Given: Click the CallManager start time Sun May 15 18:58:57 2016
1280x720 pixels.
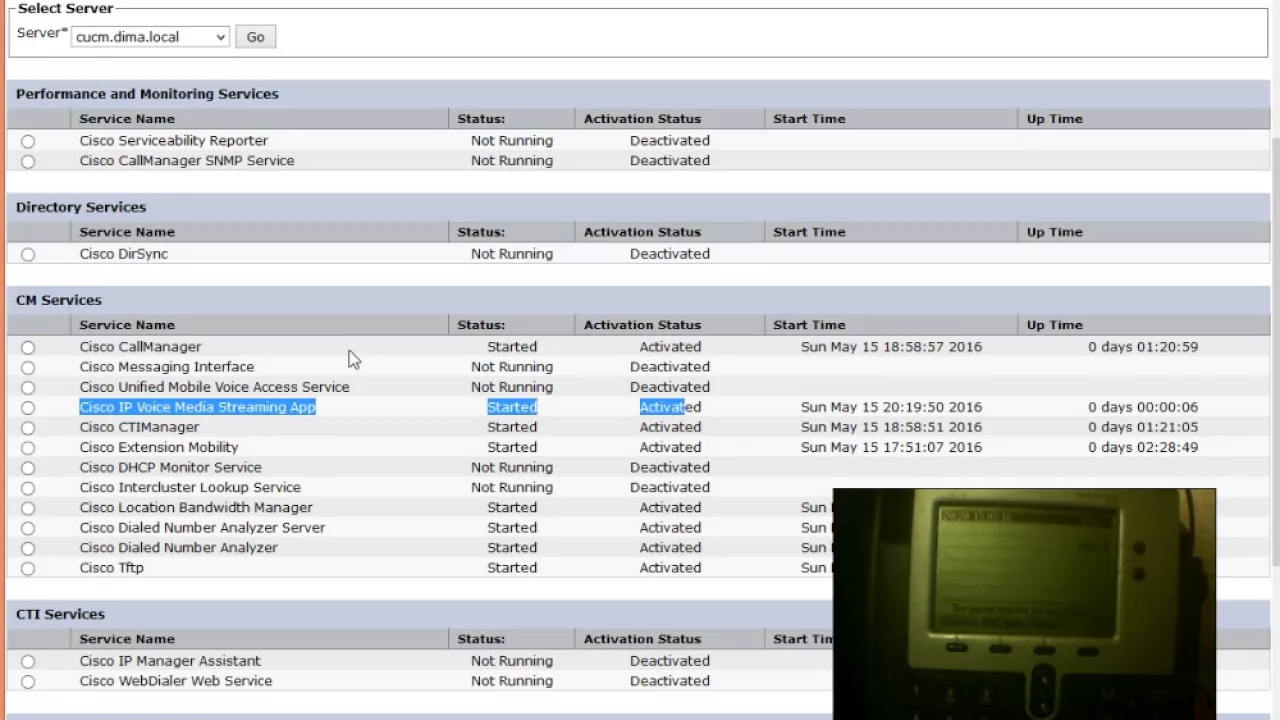Looking at the screenshot, I should pos(891,347).
